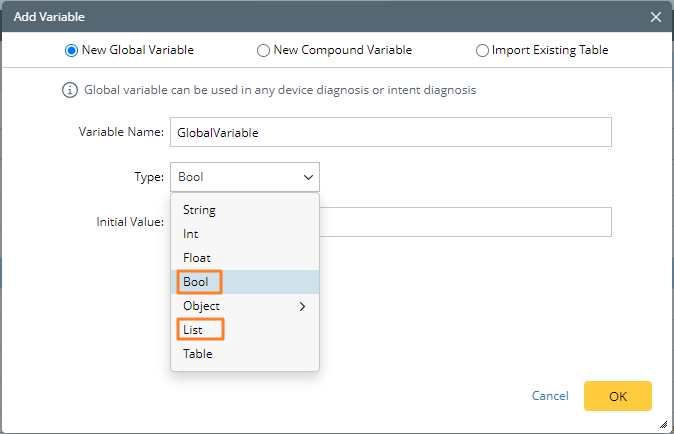Viewport: 674px width, 434px height.
Task: Collapse the Type dropdown via its chevron
Action: [307, 177]
